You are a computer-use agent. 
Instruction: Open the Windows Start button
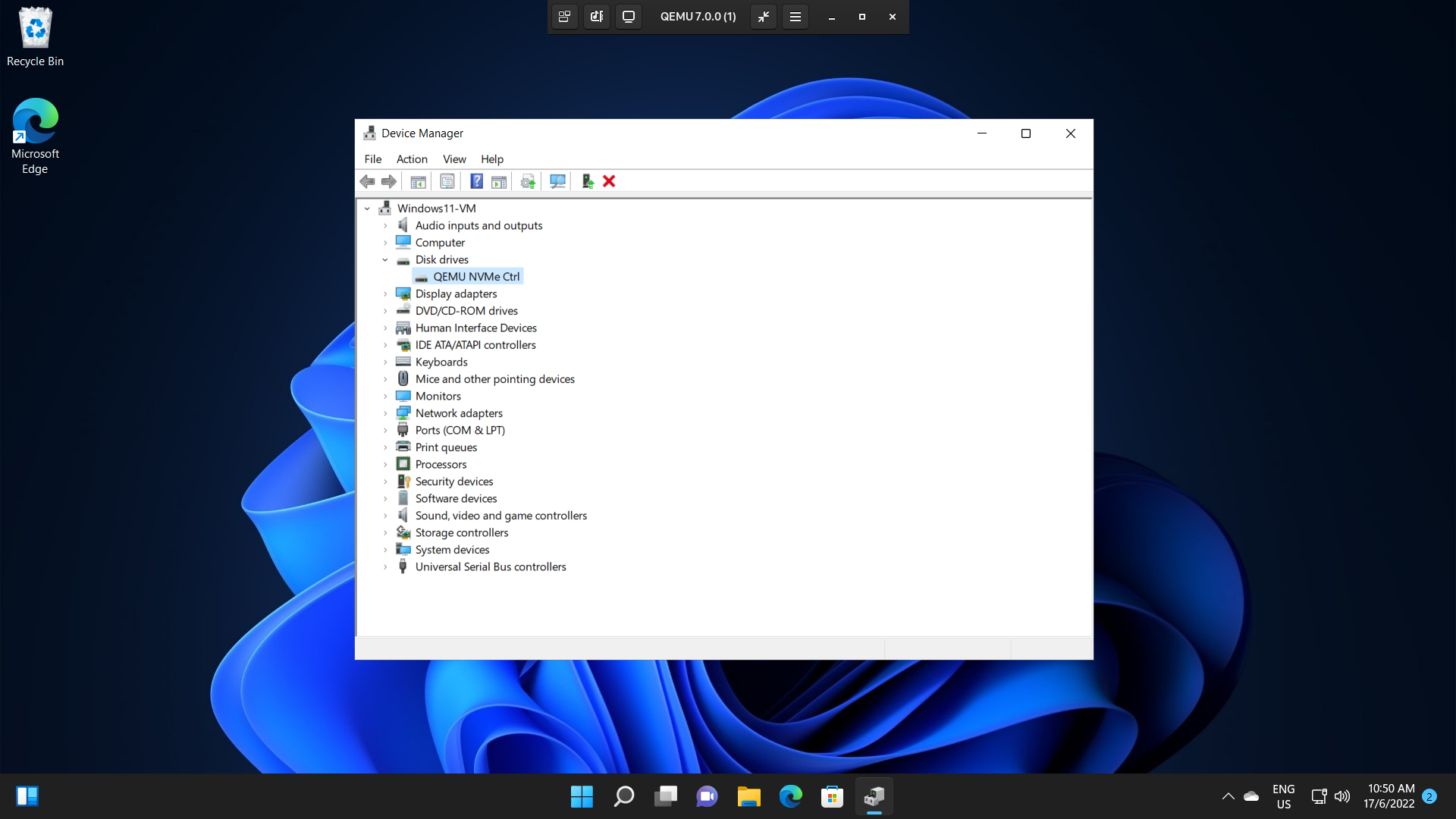tap(582, 796)
